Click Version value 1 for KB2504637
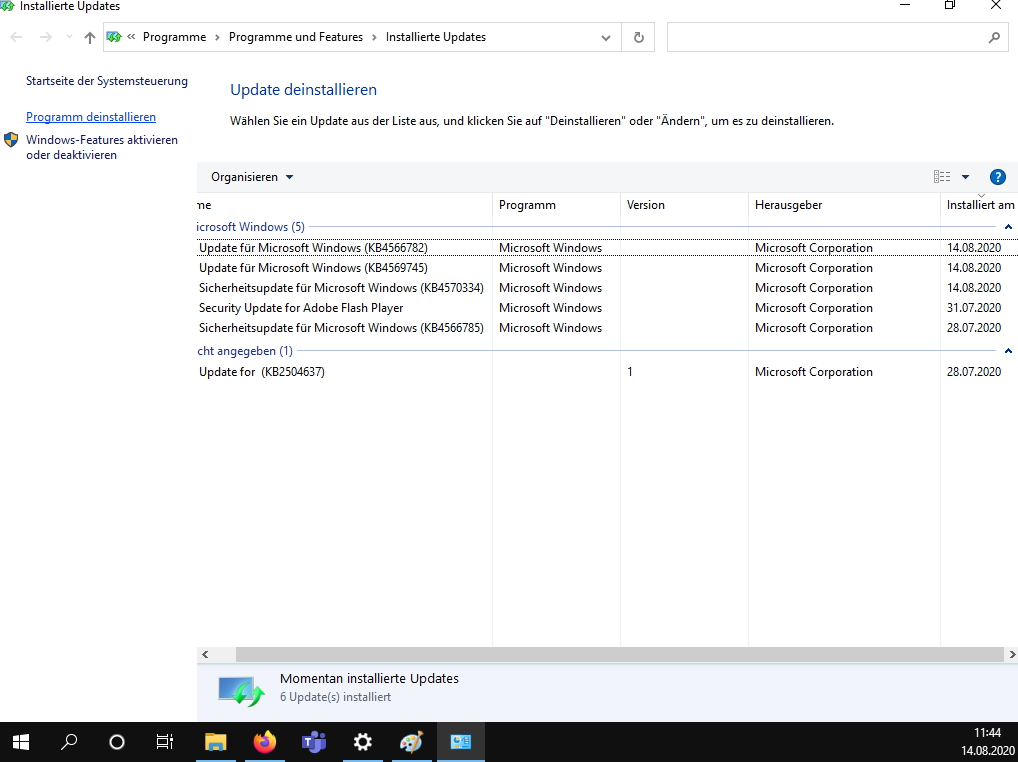1018x762 pixels. point(630,372)
